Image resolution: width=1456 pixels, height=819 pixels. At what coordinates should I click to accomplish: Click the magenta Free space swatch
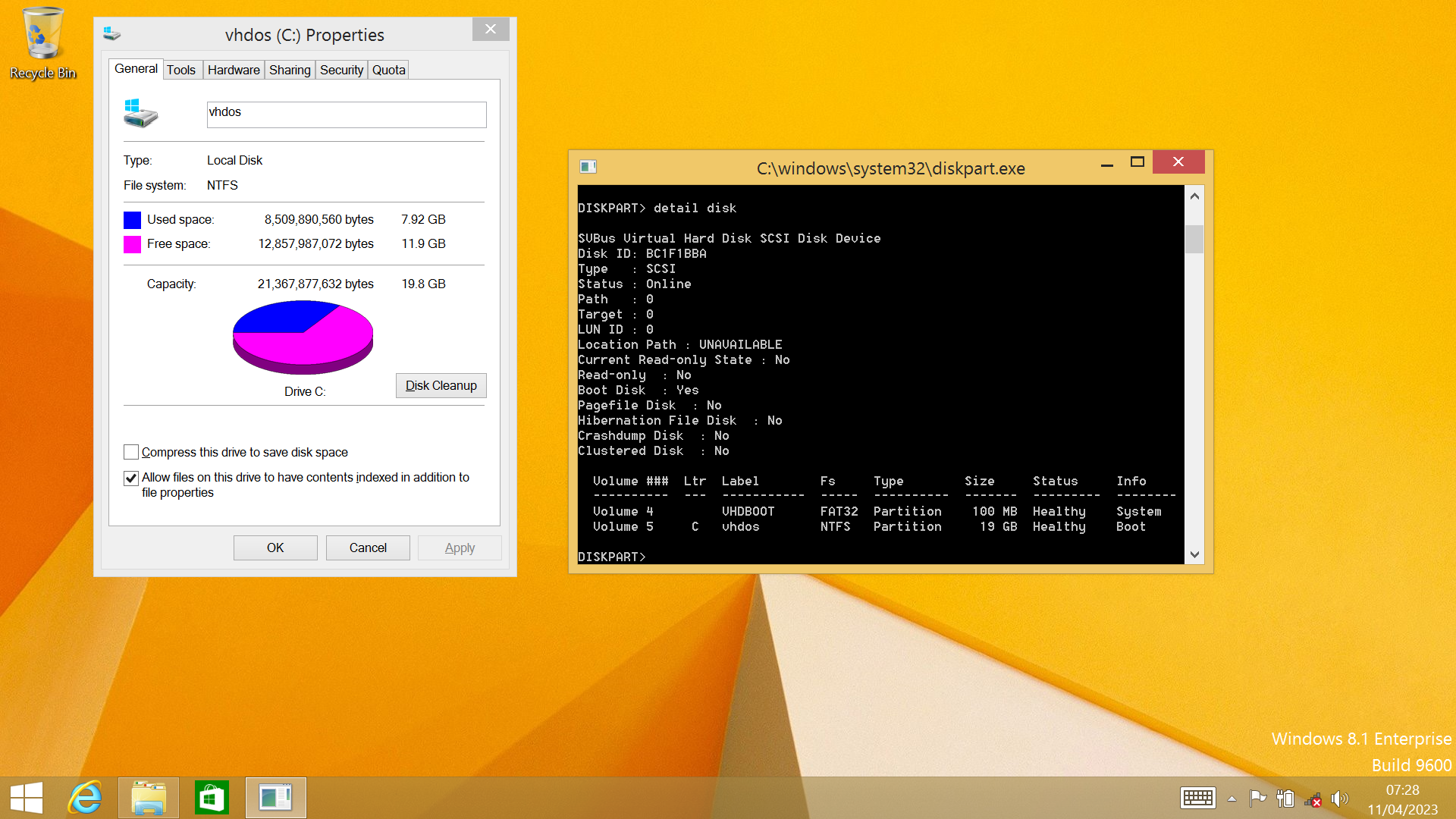pyautogui.click(x=132, y=244)
